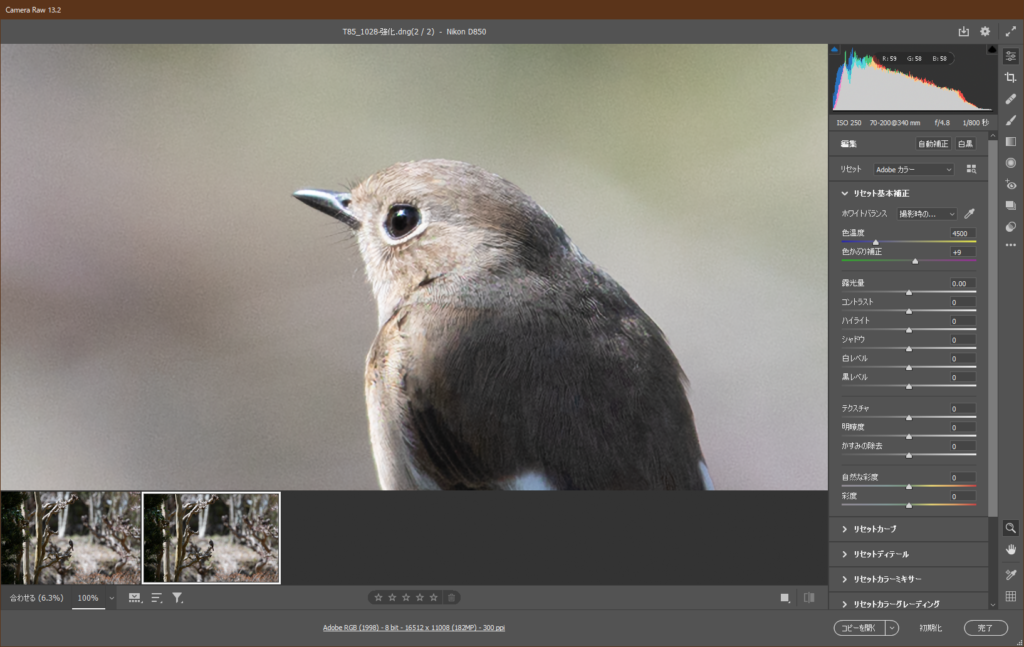Toggle shadow clipping warning in histogram
Image resolution: width=1024 pixels, height=647 pixels.
point(834,49)
